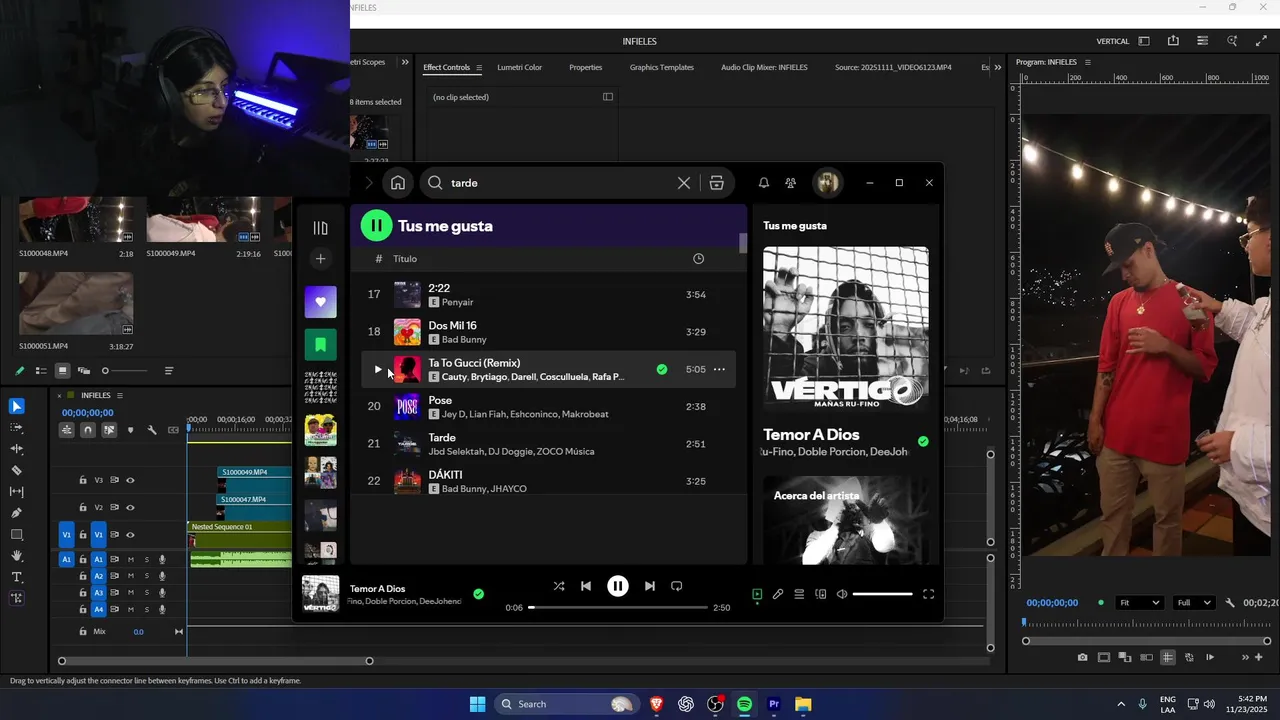Switch to Properties tab
The height and width of the screenshot is (720, 1280).
tap(585, 67)
